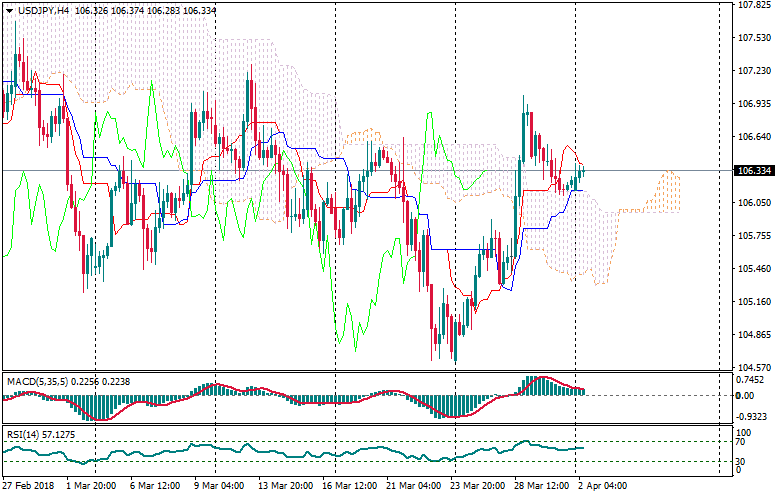
Task: Click the 27 Feb 2018 date label
Action: point(30,486)
